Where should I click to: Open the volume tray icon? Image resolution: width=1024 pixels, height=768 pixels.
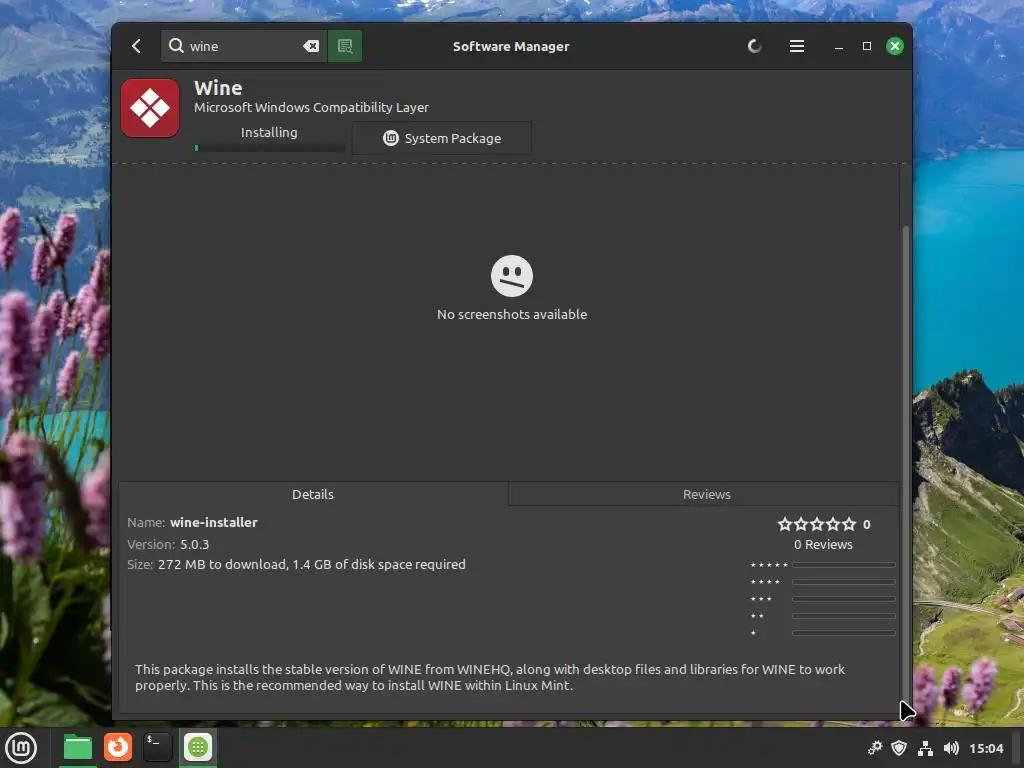pyautogui.click(x=951, y=748)
